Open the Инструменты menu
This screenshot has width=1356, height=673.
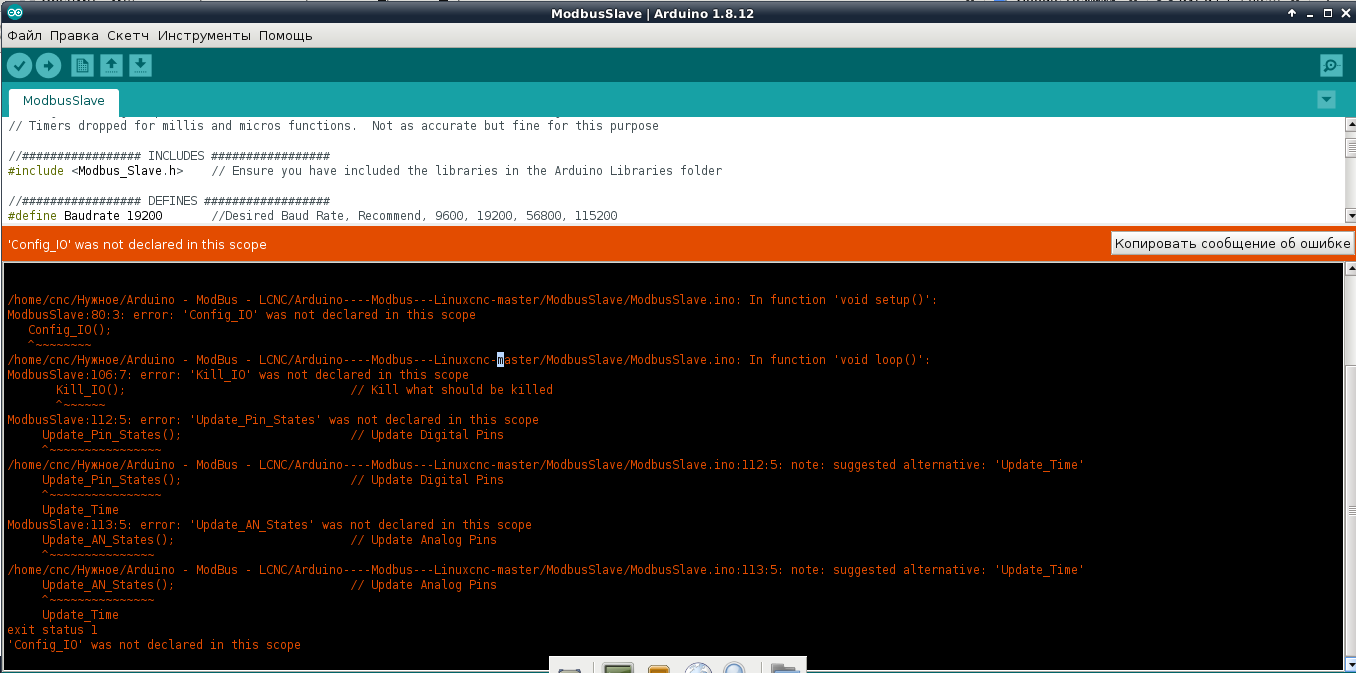205,35
